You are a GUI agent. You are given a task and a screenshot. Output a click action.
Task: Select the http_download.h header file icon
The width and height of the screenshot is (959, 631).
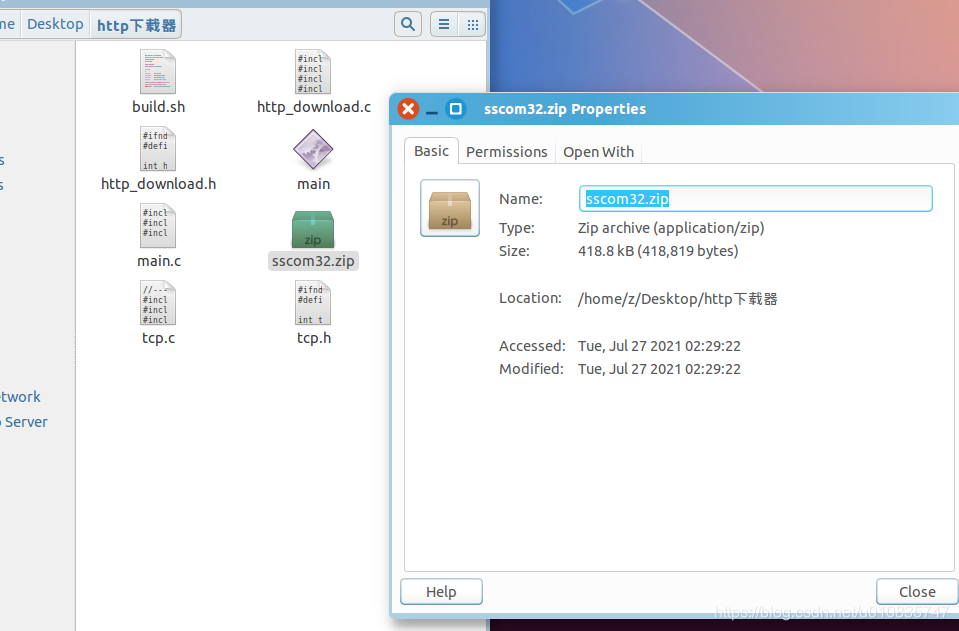pyautogui.click(x=158, y=149)
